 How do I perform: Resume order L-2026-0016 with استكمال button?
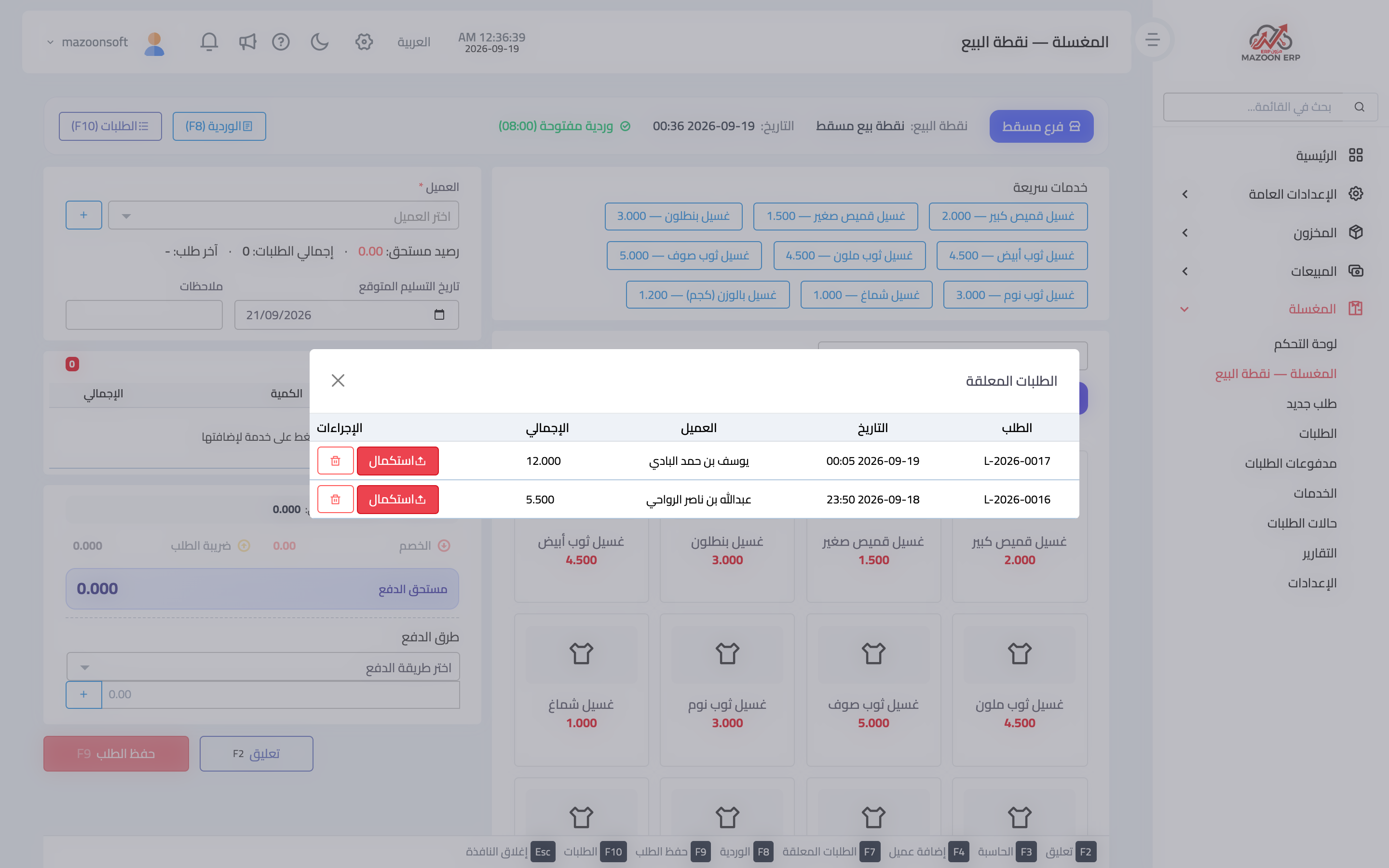[x=398, y=500]
